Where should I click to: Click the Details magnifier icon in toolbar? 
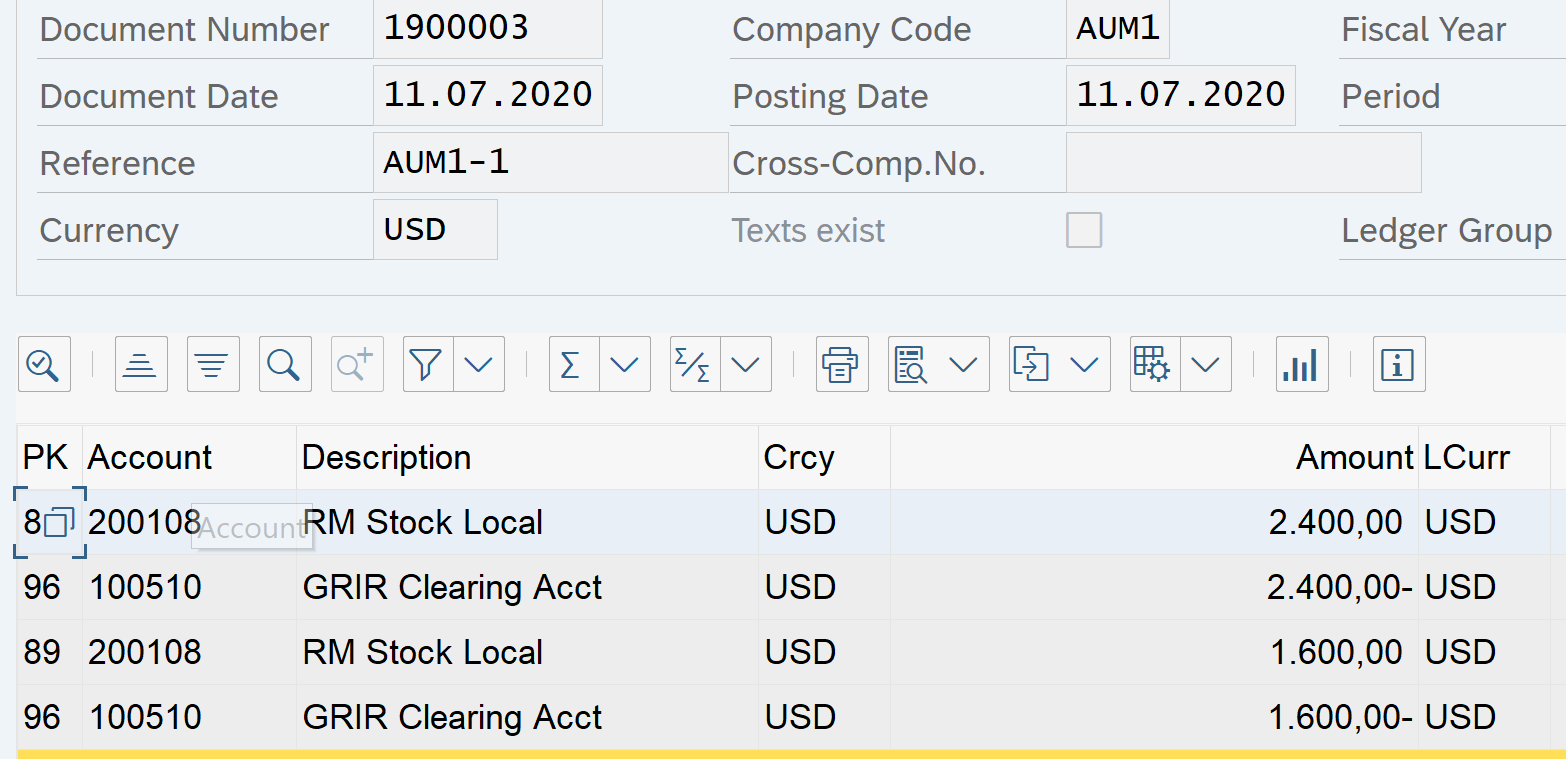click(x=43, y=365)
